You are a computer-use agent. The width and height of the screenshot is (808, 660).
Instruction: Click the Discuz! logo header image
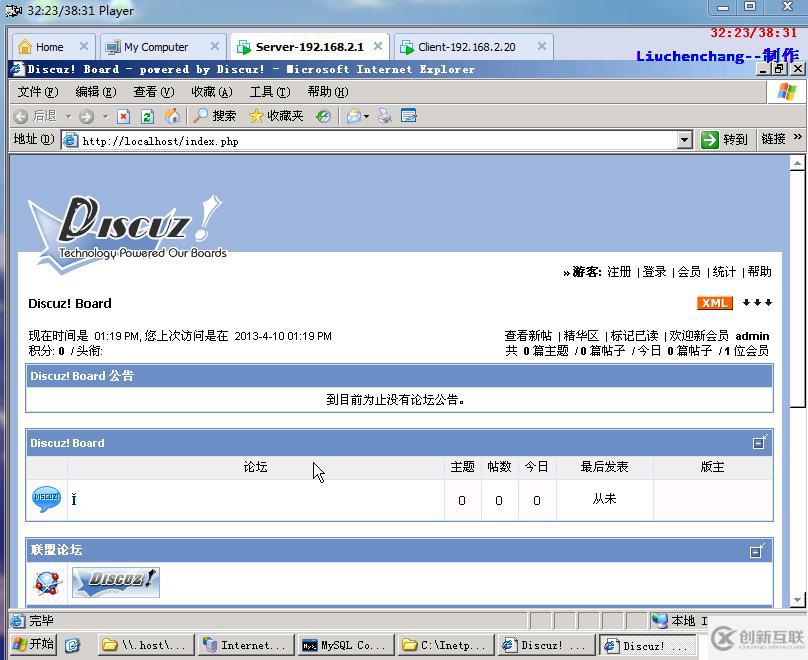coord(128,234)
